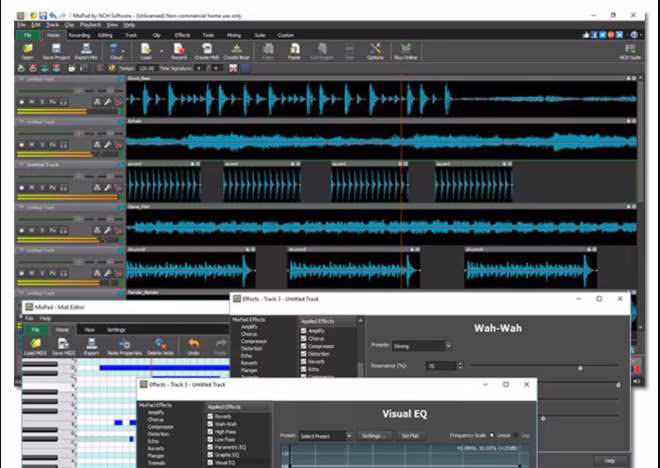The height and width of the screenshot is (468, 660).
Task: Switch to the Recording ribbon tab
Action: click(x=79, y=35)
